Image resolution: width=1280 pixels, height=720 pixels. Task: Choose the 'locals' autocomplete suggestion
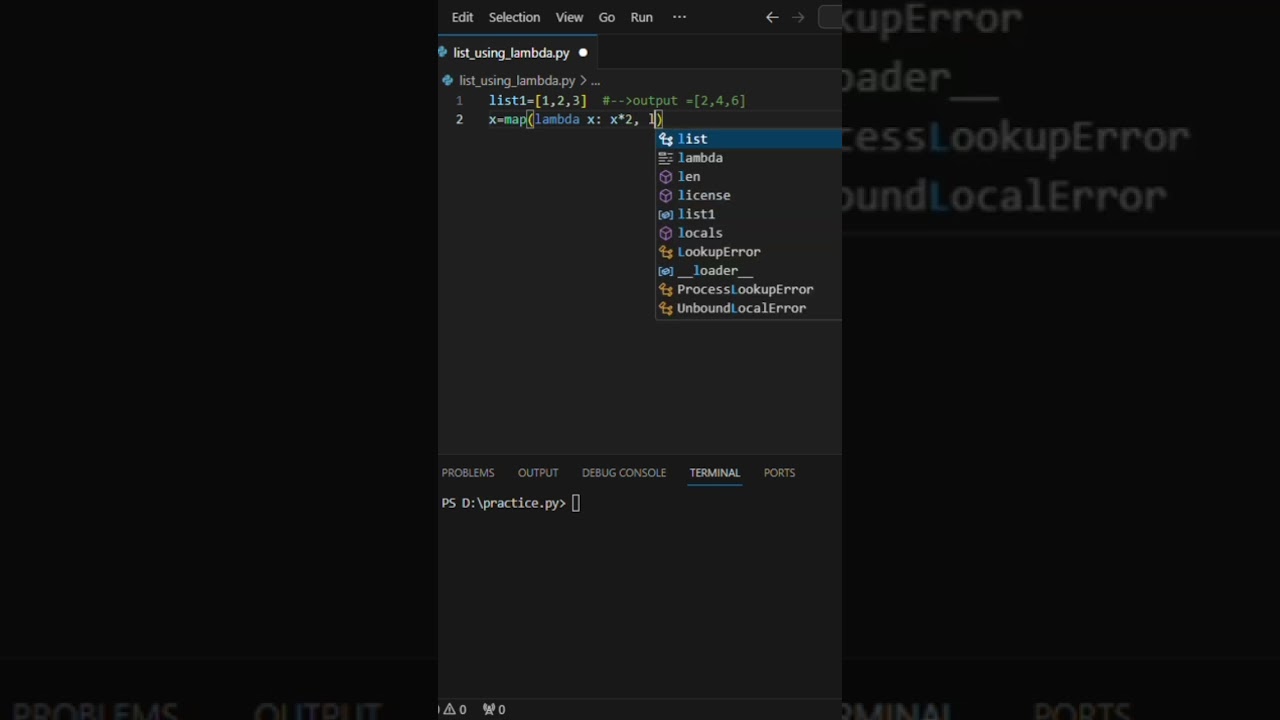(x=748, y=233)
